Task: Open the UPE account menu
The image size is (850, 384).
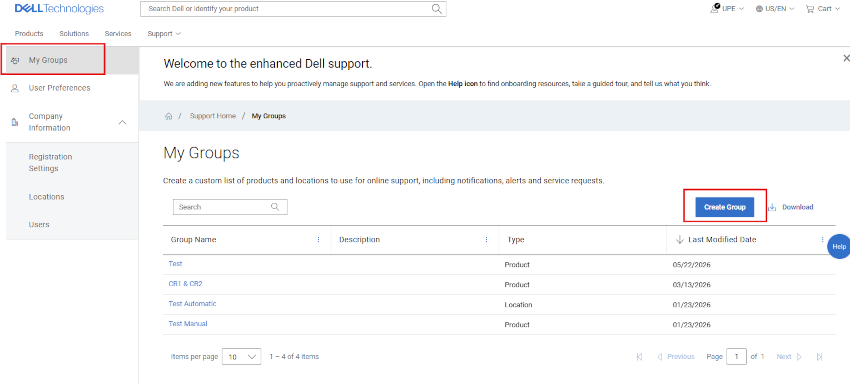Action: (727, 9)
